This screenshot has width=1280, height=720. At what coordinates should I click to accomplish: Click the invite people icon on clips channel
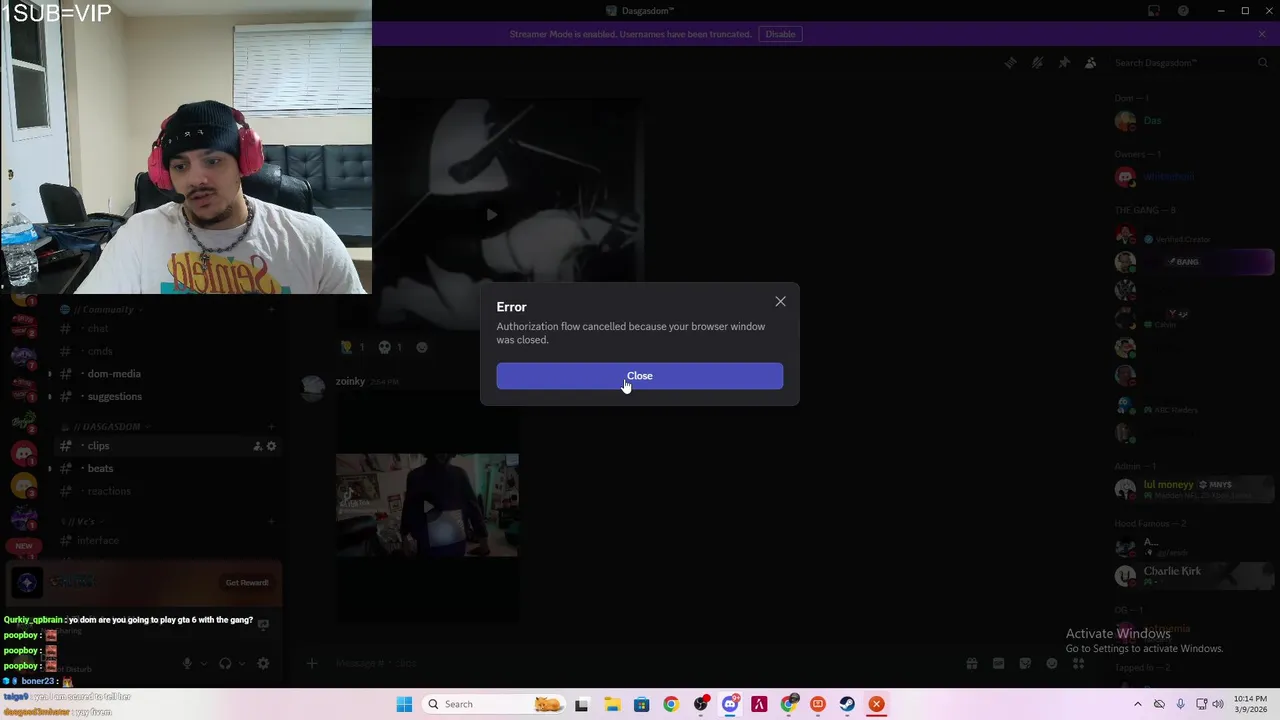[257, 446]
